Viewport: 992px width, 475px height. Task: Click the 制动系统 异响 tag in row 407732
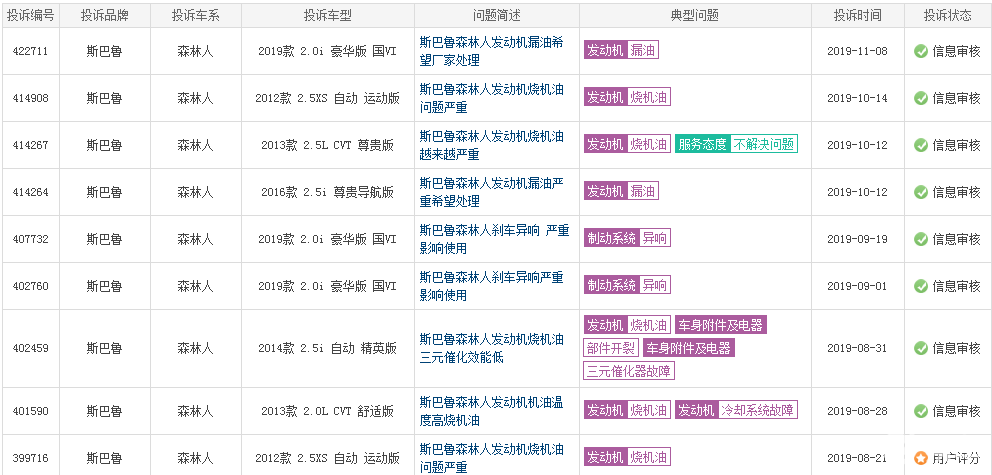click(627, 238)
